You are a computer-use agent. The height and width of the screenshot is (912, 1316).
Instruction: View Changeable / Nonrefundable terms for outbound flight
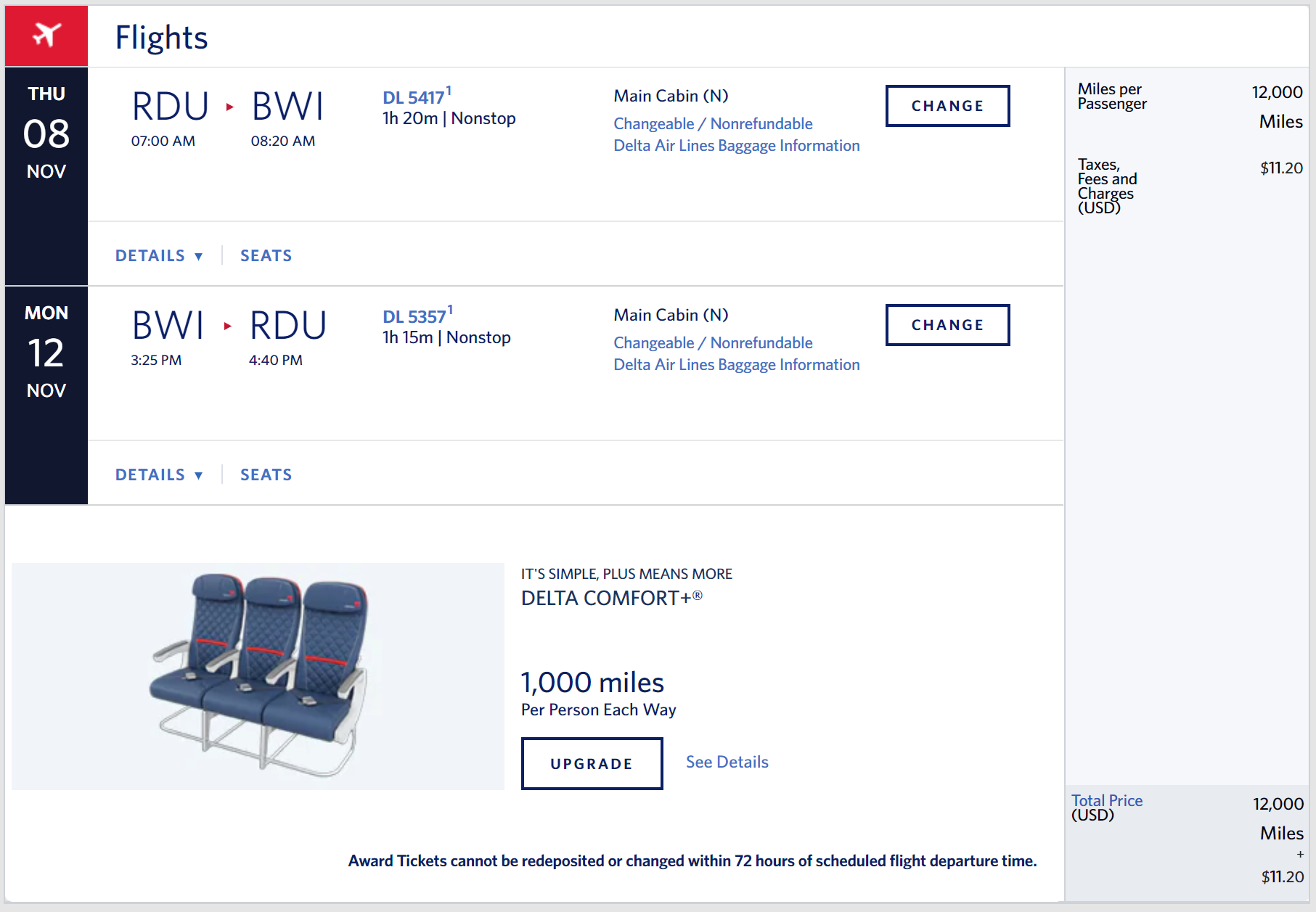(x=713, y=124)
